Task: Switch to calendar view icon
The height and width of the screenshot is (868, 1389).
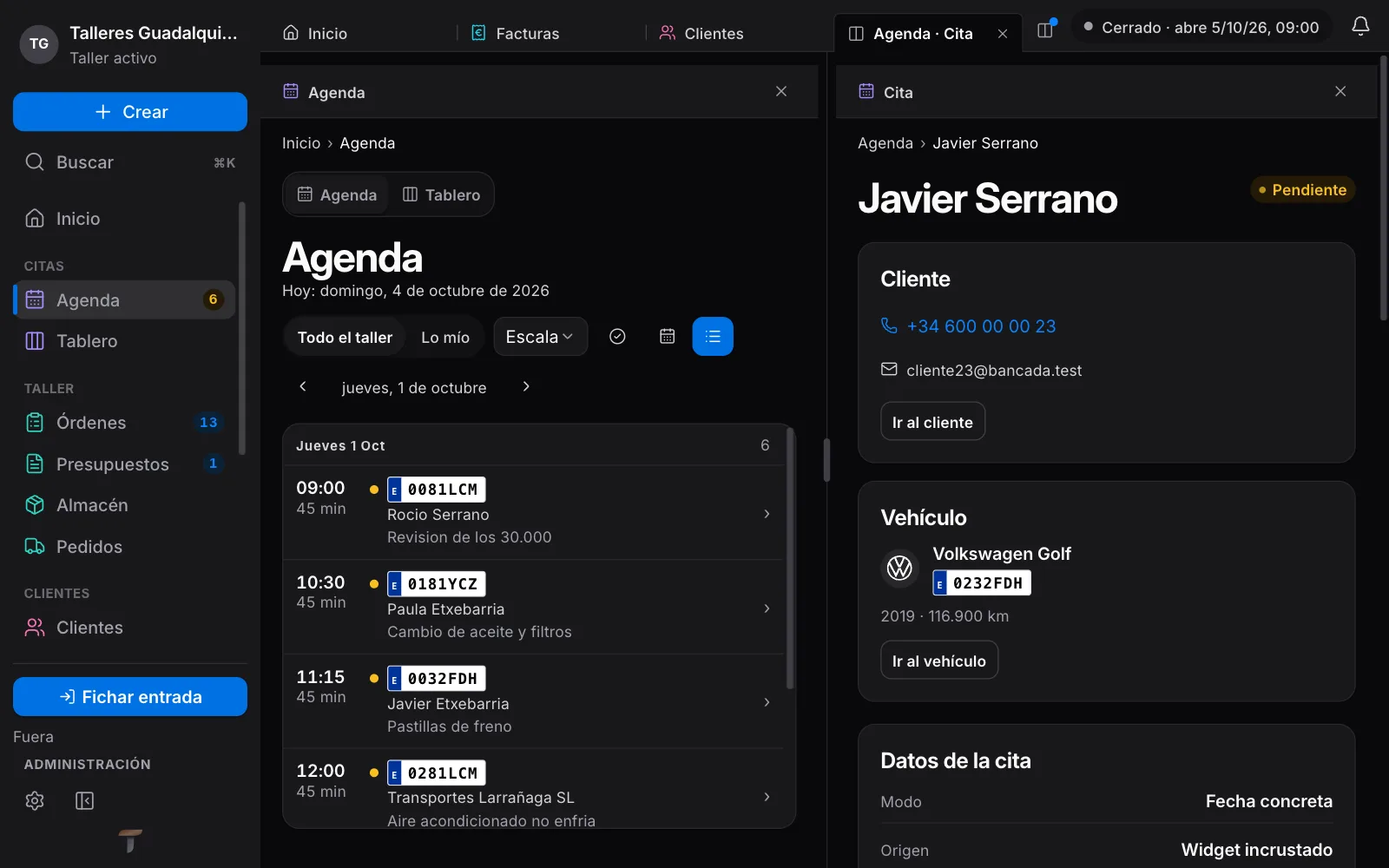Action: tap(667, 337)
